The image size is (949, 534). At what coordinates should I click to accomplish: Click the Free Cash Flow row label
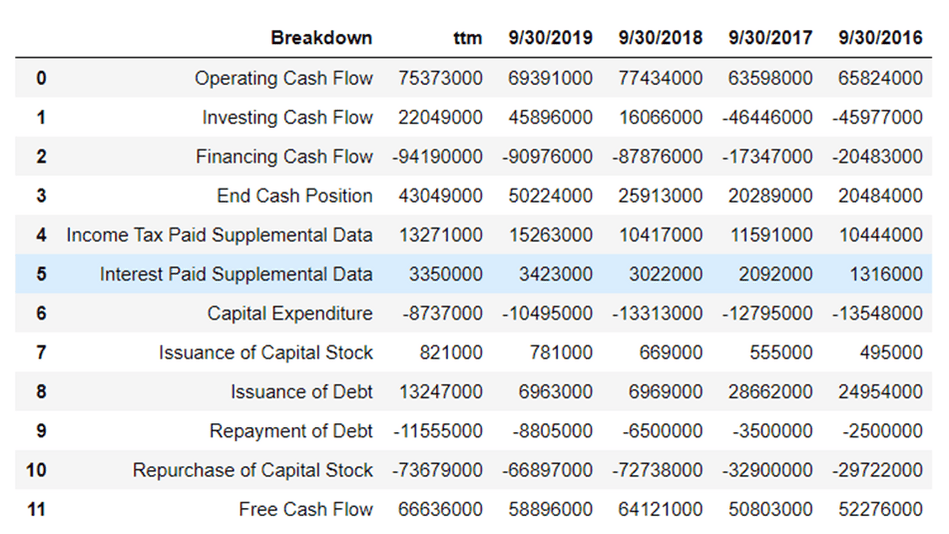click(305, 509)
